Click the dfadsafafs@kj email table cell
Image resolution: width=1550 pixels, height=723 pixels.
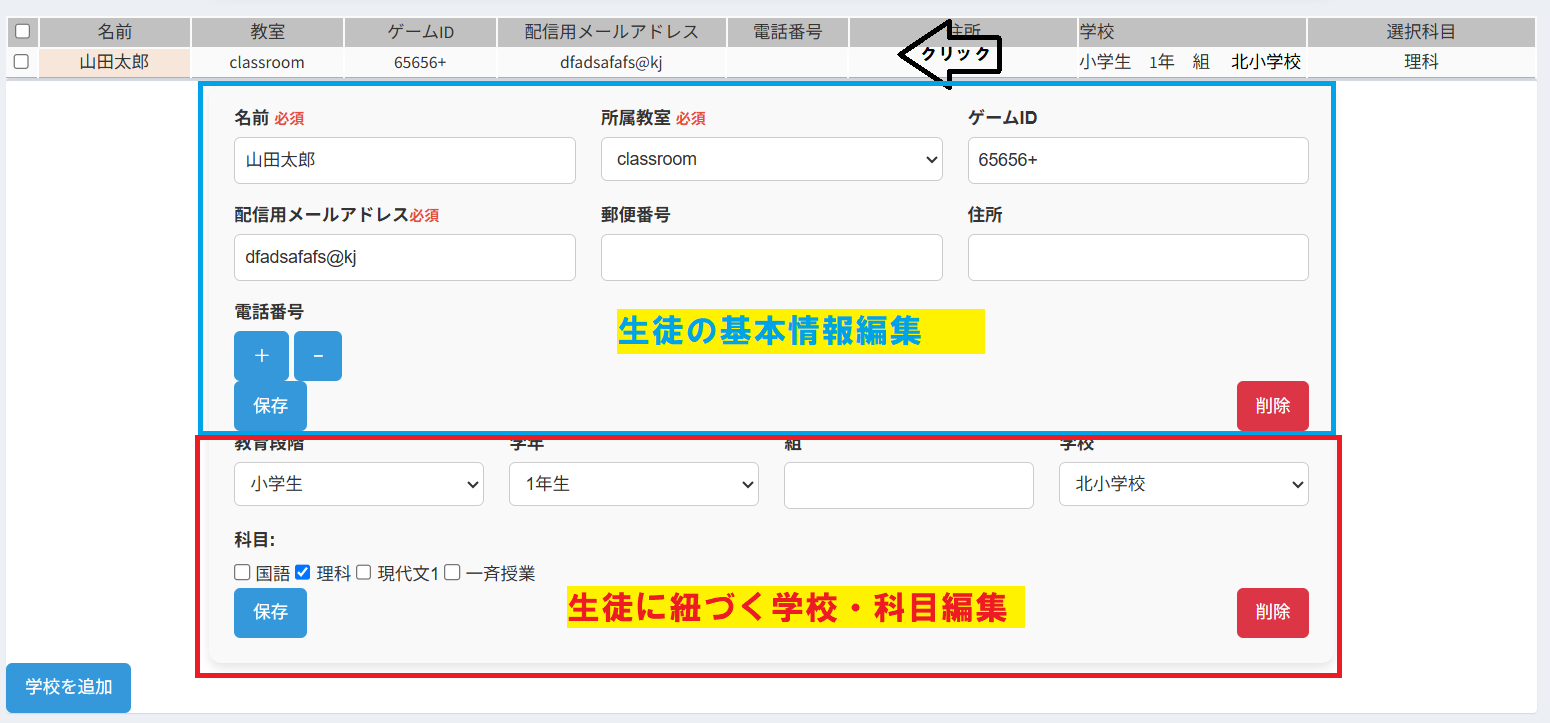tap(612, 62)
